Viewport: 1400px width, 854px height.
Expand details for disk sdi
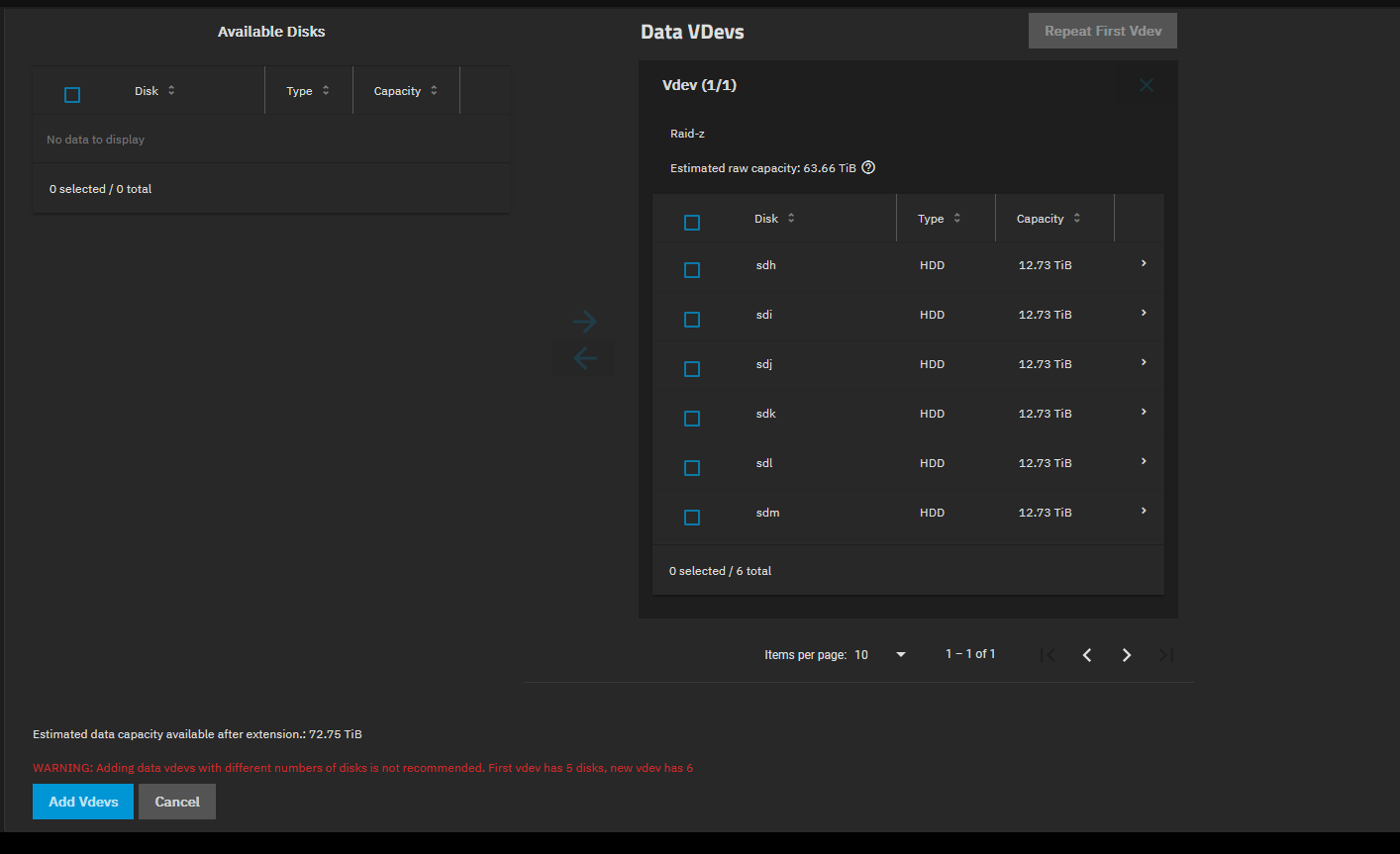1144,314
